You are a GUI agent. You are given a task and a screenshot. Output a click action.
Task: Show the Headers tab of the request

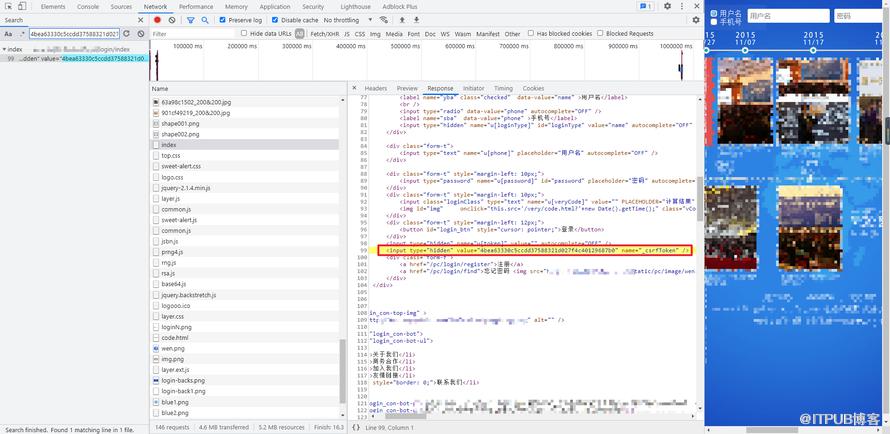[x=376, y=89]
